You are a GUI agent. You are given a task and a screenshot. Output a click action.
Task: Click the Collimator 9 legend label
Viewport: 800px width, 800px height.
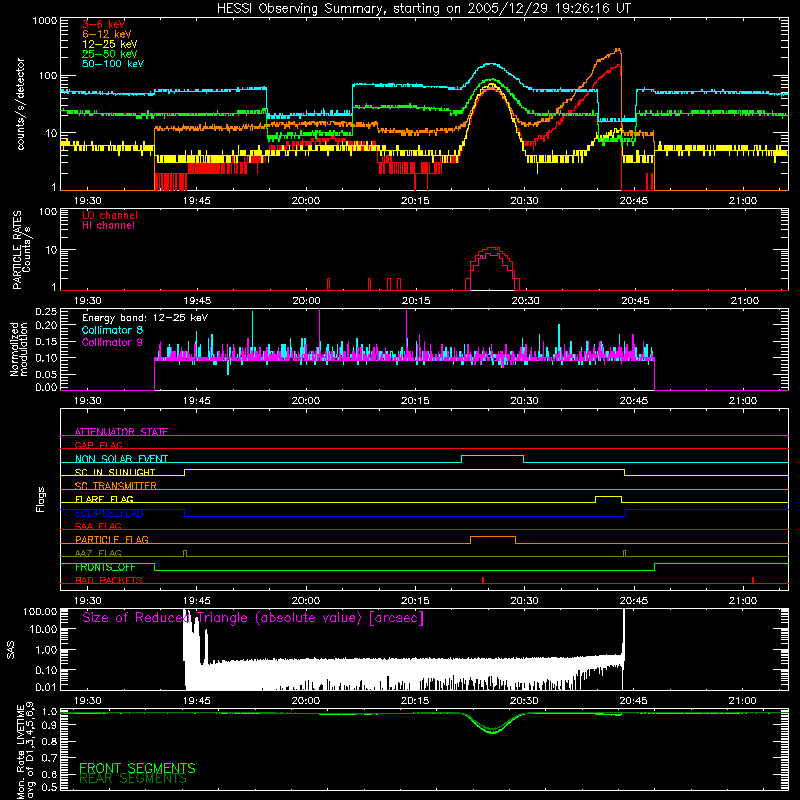pyautogui.click(x=112, y=342)
